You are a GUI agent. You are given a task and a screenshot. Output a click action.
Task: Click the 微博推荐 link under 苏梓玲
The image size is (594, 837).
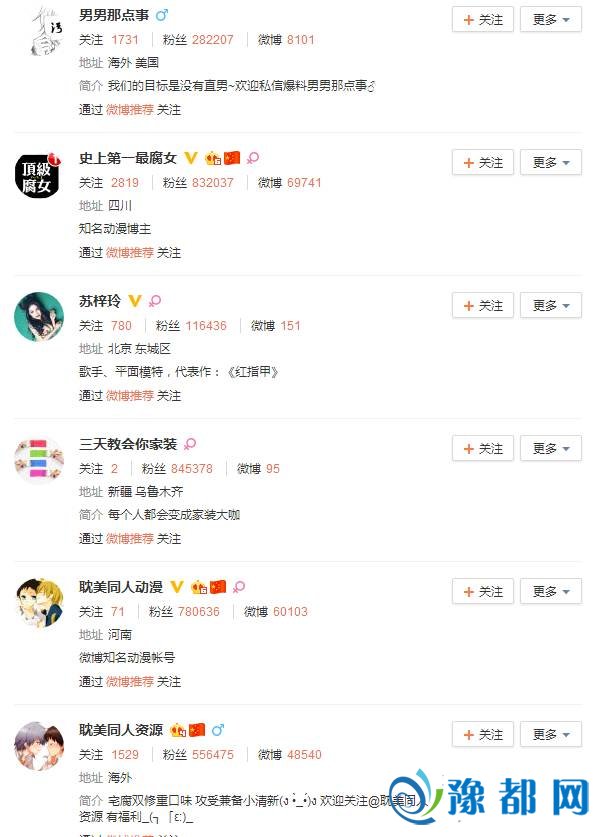click(130, 396)
